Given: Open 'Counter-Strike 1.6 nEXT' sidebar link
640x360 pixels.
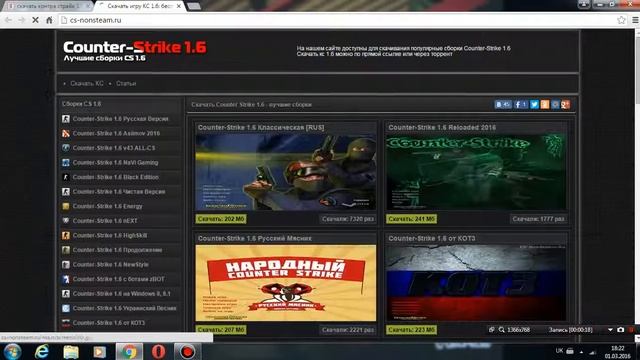Looking at the screenshot, I should click(105, 221).
